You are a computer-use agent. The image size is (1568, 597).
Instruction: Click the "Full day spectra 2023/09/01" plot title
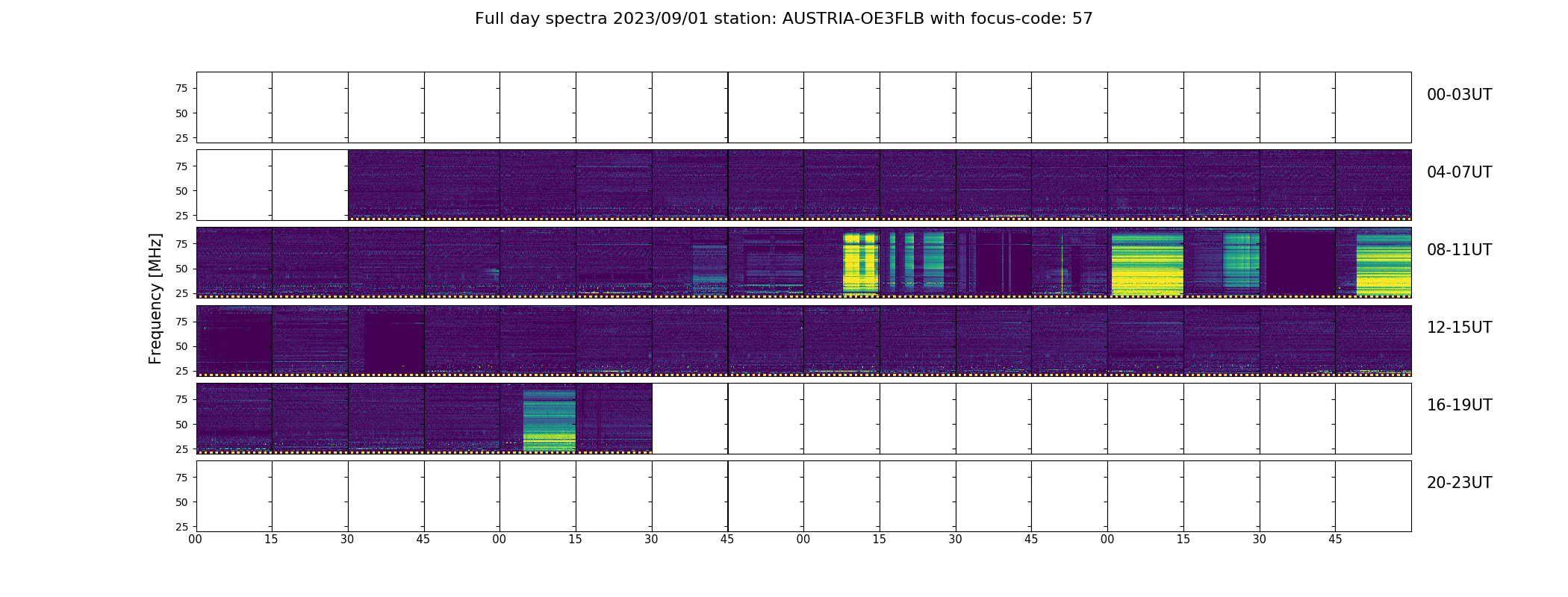pyautogui.click(x=783, y=19)
